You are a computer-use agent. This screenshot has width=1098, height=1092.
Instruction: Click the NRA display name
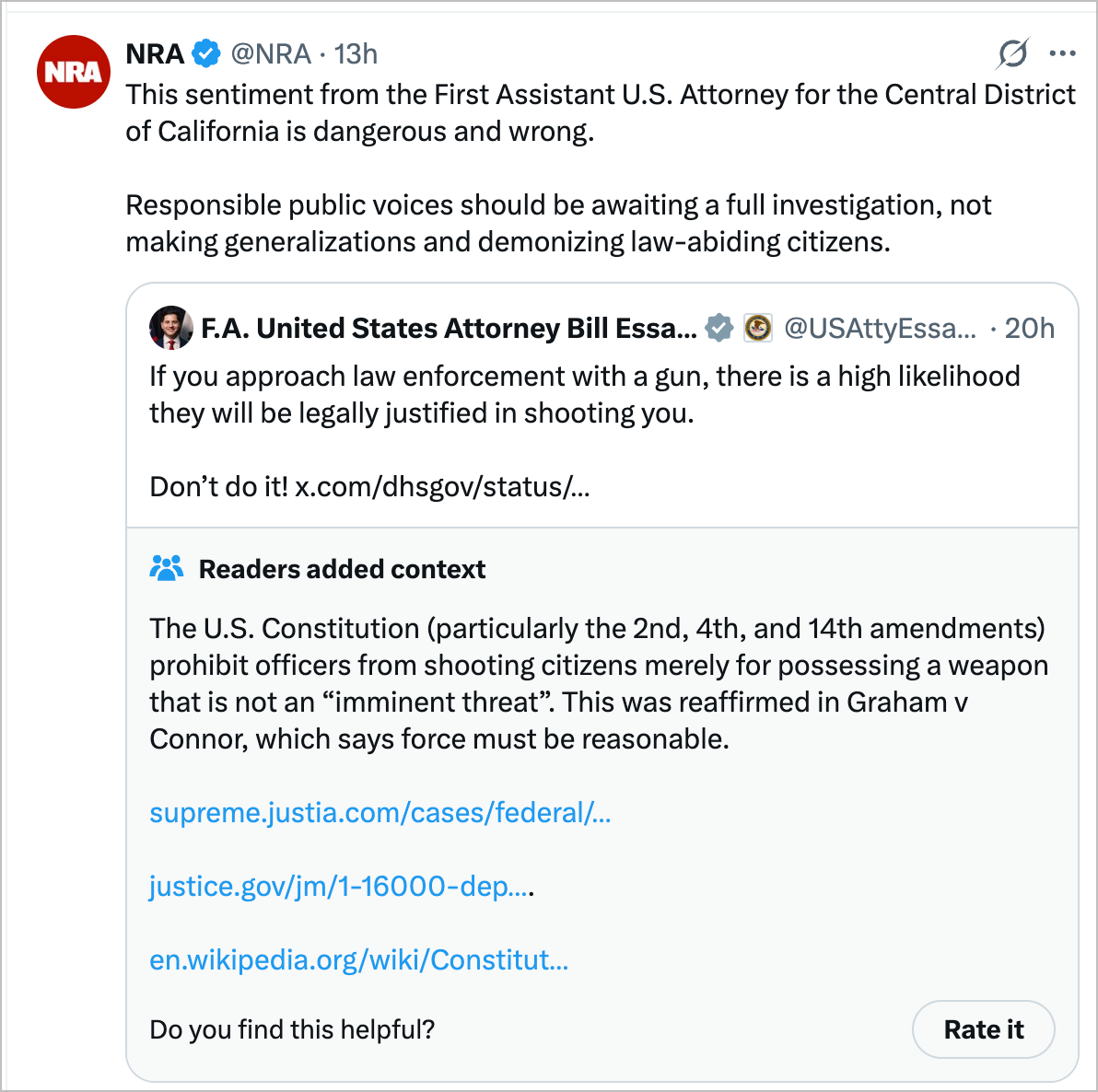tap(155, 54)
